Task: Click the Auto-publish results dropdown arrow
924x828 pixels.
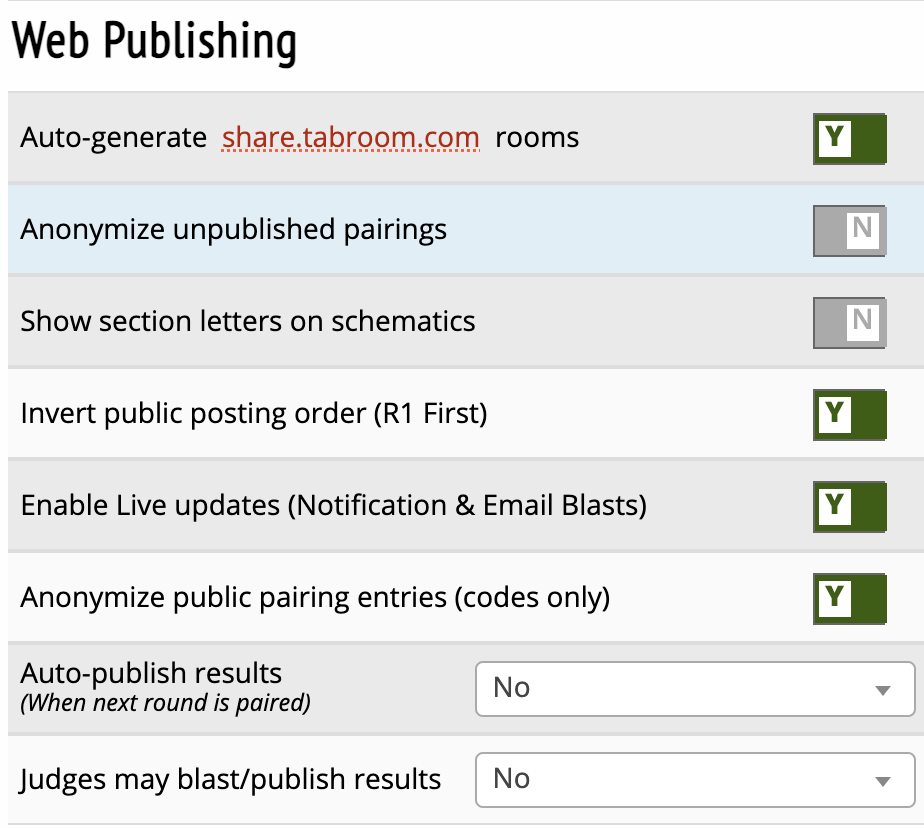Action: tap(882, 690)
